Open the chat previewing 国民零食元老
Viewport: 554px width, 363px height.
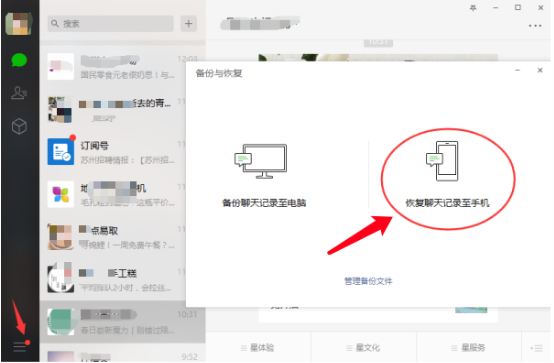[122, 67]
